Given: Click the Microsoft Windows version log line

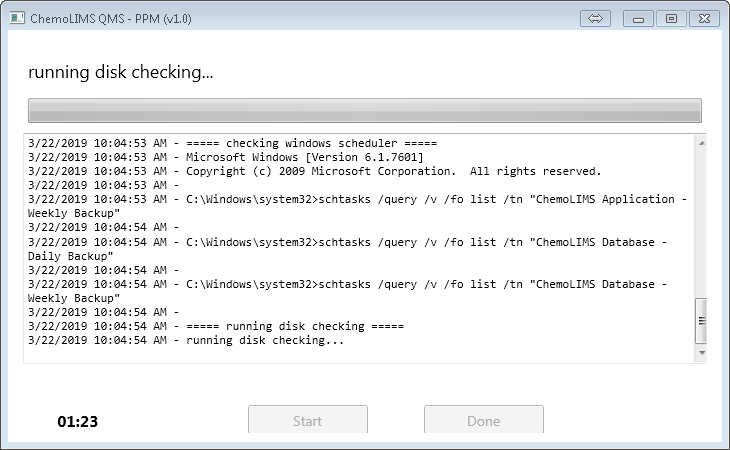Looking at the screenshot, I should click(x=226, y=157).
